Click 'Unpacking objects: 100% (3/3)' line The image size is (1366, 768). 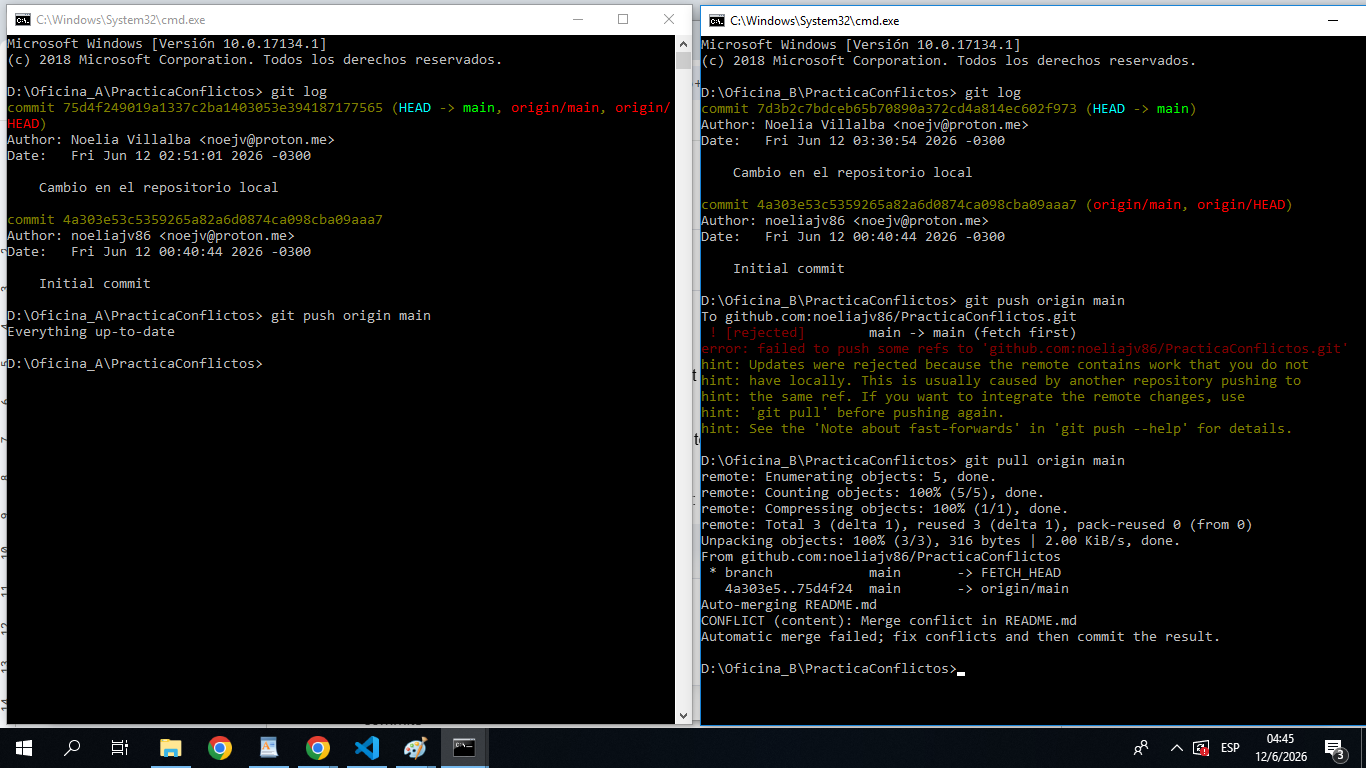coord(941,540)
